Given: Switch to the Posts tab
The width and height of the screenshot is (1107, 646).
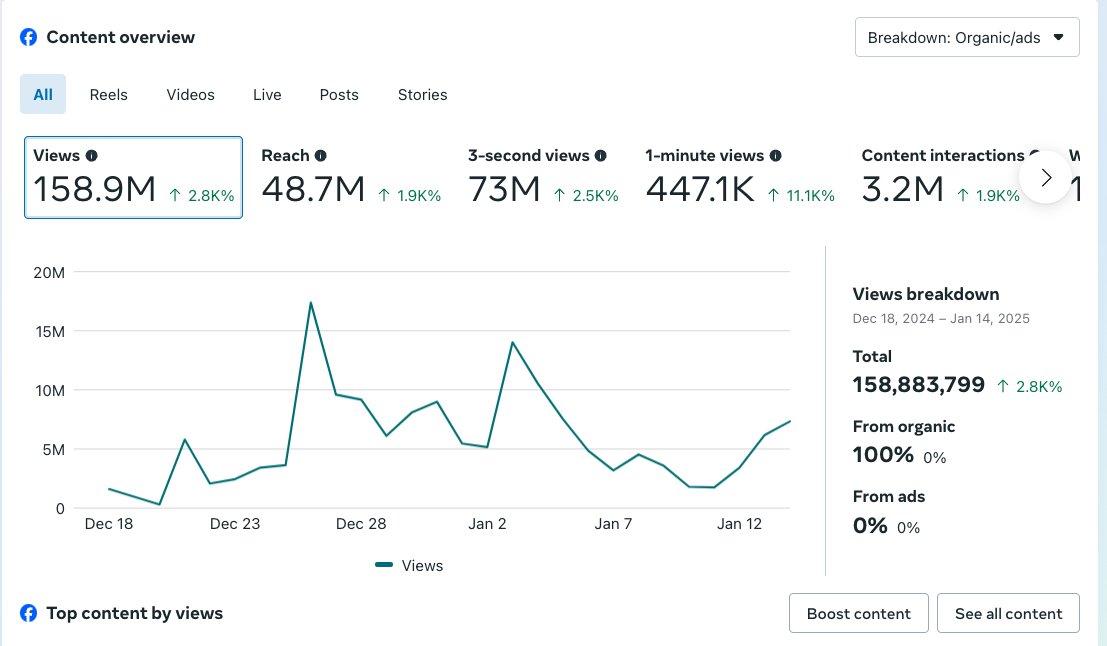Looking at the screenshot, I should pos(339,95).
